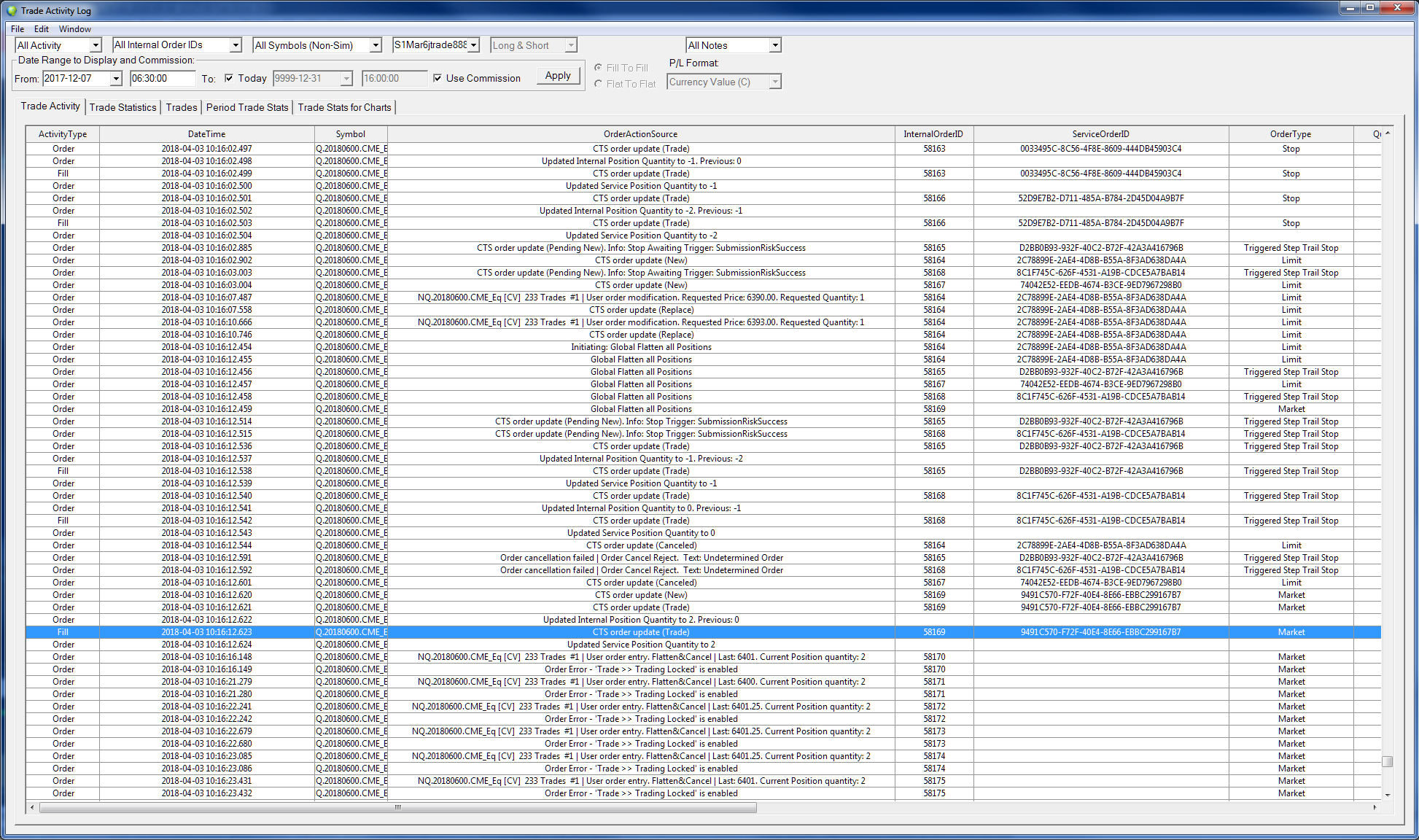Expand the All Activity dropdown
The image size is (1419, 840).
[96, 45]
